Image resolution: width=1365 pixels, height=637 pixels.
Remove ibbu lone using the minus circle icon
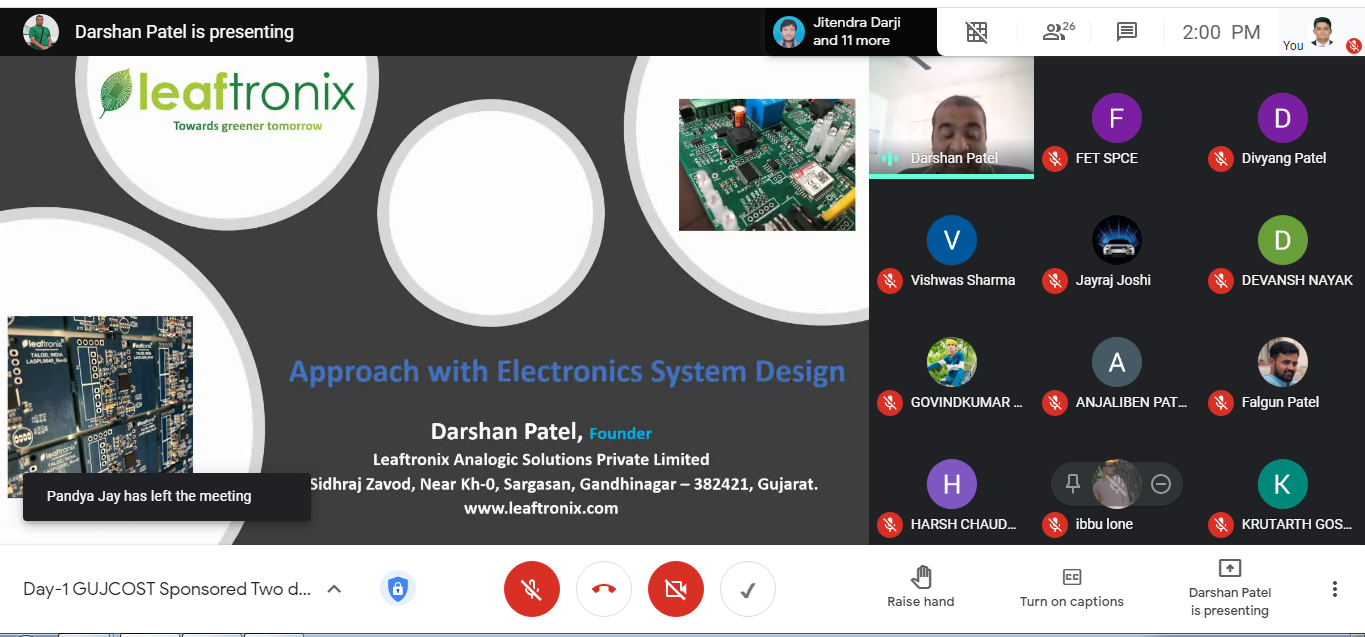tap(1161, 484)
